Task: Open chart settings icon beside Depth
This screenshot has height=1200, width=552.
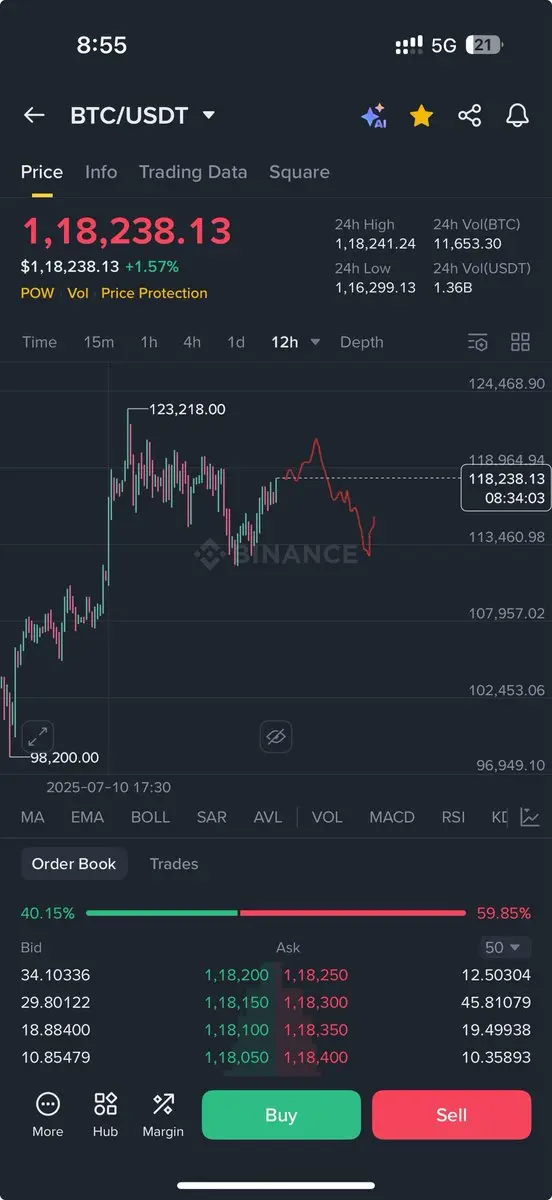Action: pyautogui.click(x=478, y=342)
